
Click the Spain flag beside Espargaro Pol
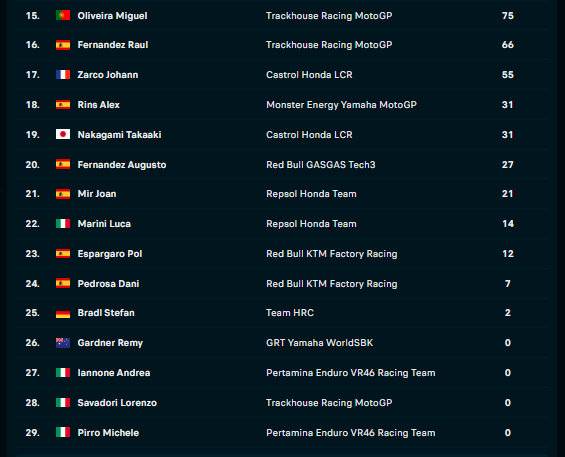(x=63, y=254)
